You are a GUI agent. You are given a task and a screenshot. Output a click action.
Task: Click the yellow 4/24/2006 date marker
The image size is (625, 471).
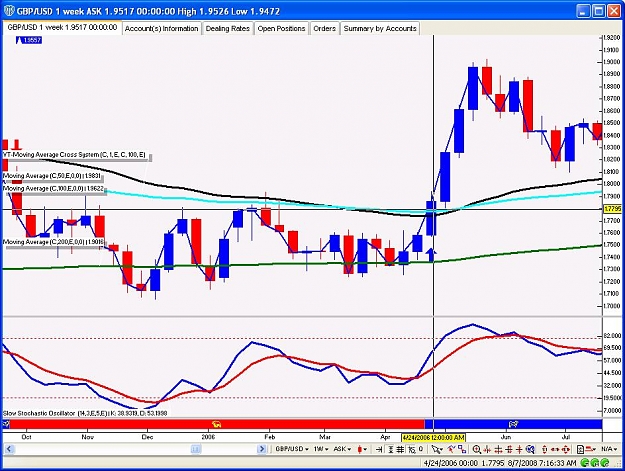click(433, 437)
